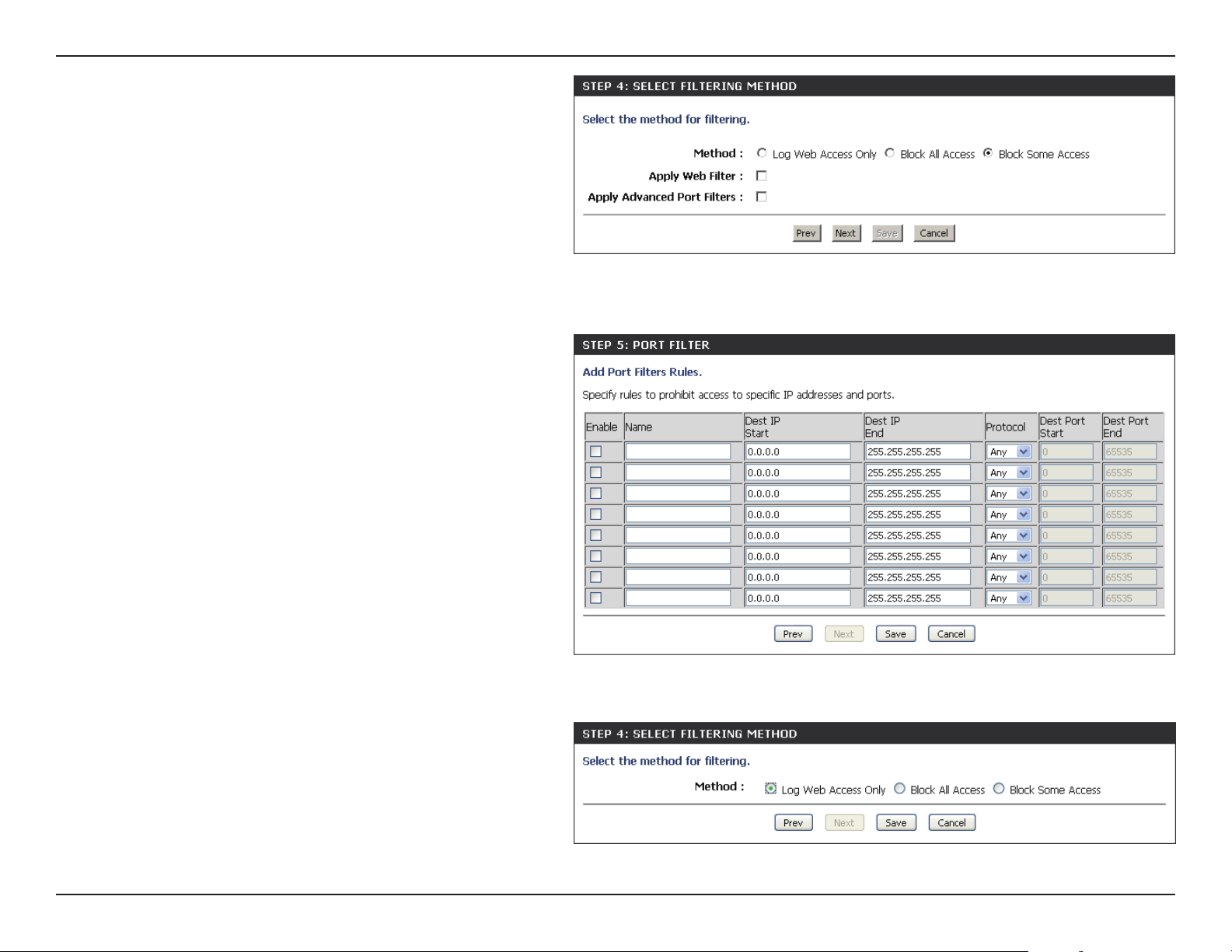
Task: Click Next button in upper Step 4 panel
Action: tap(846, 233)
